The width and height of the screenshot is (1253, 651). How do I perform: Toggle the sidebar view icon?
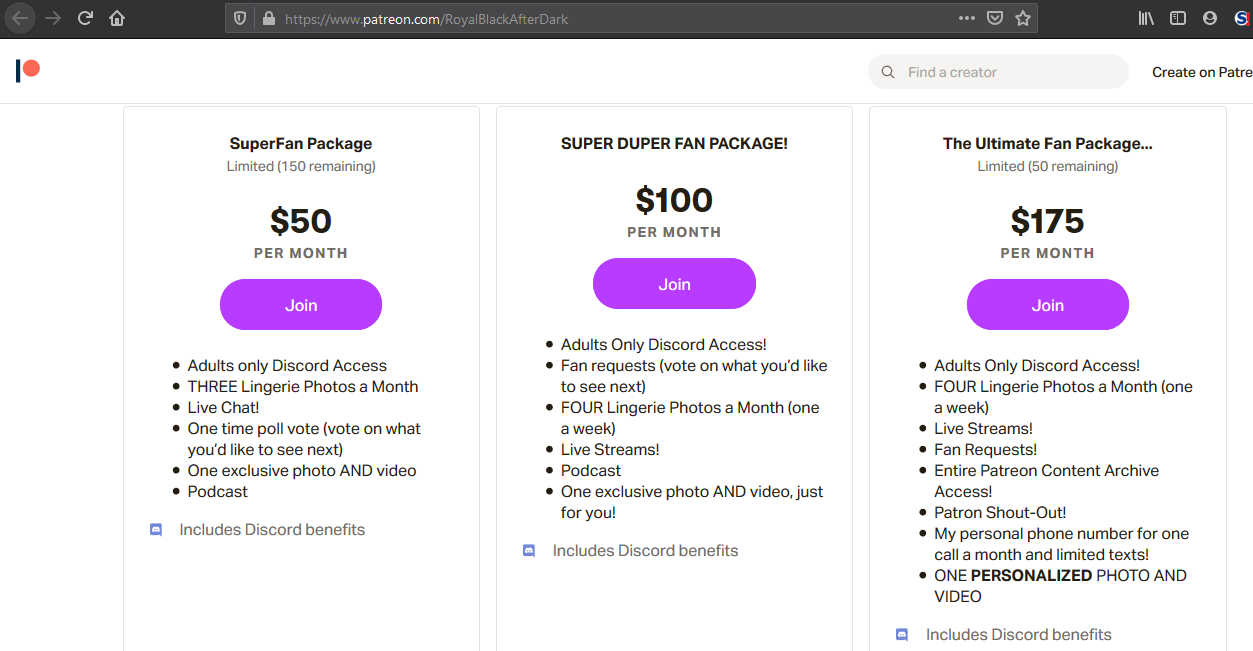click(x=1178, y=18)
